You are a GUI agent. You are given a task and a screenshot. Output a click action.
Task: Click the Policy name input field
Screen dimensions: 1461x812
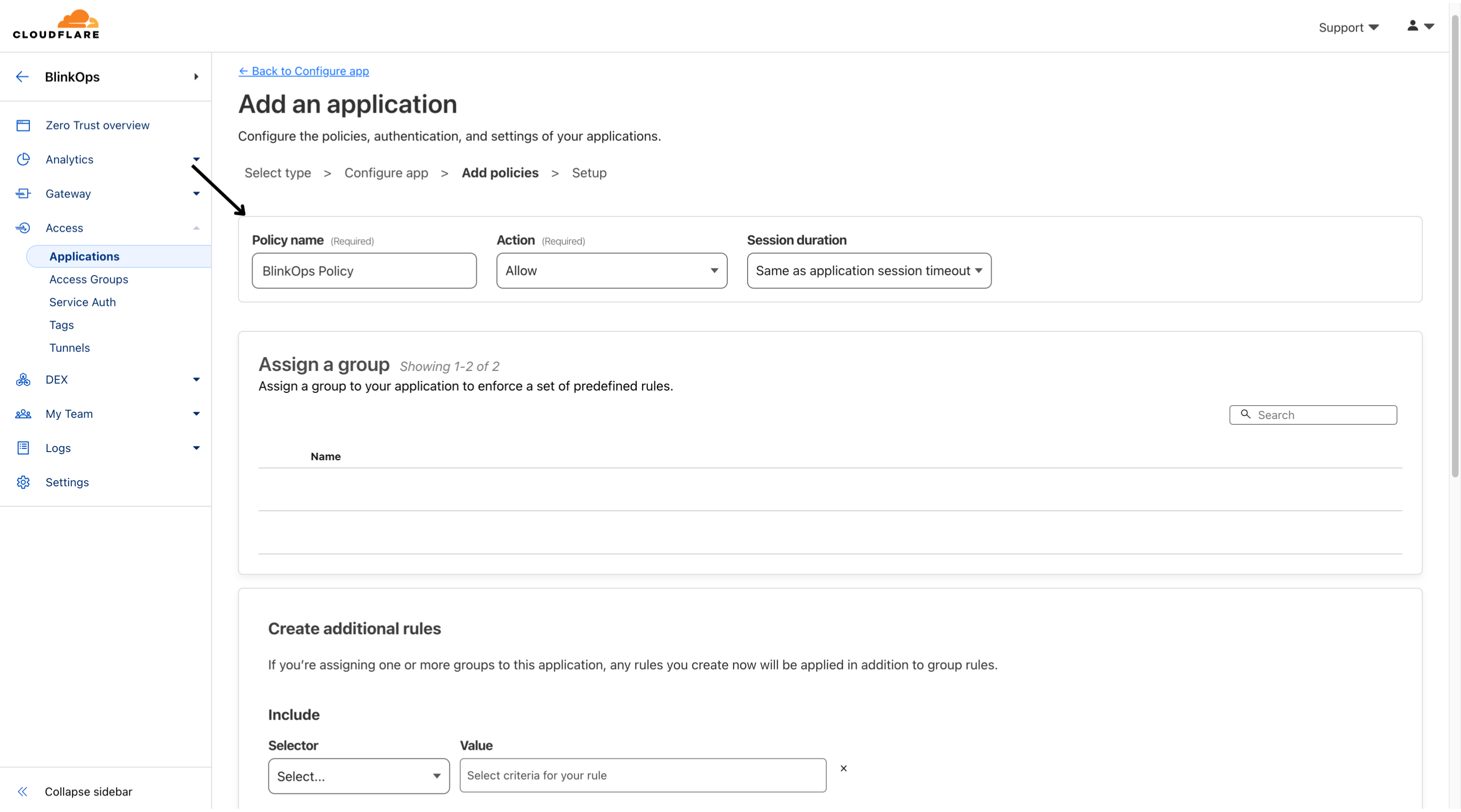(364, 271)
